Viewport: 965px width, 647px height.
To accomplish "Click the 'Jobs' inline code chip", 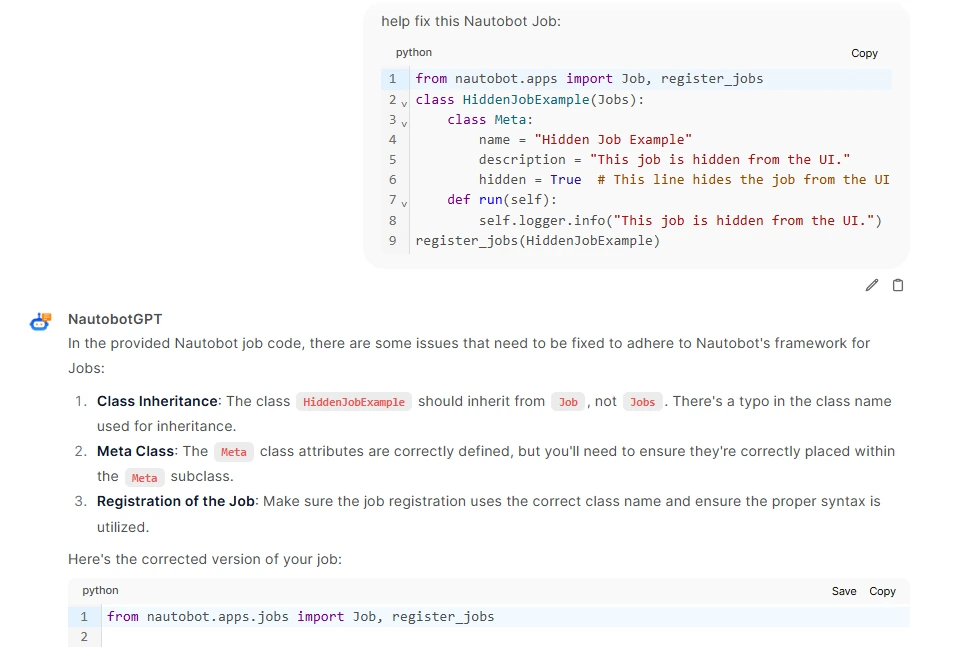I will 643,402.
